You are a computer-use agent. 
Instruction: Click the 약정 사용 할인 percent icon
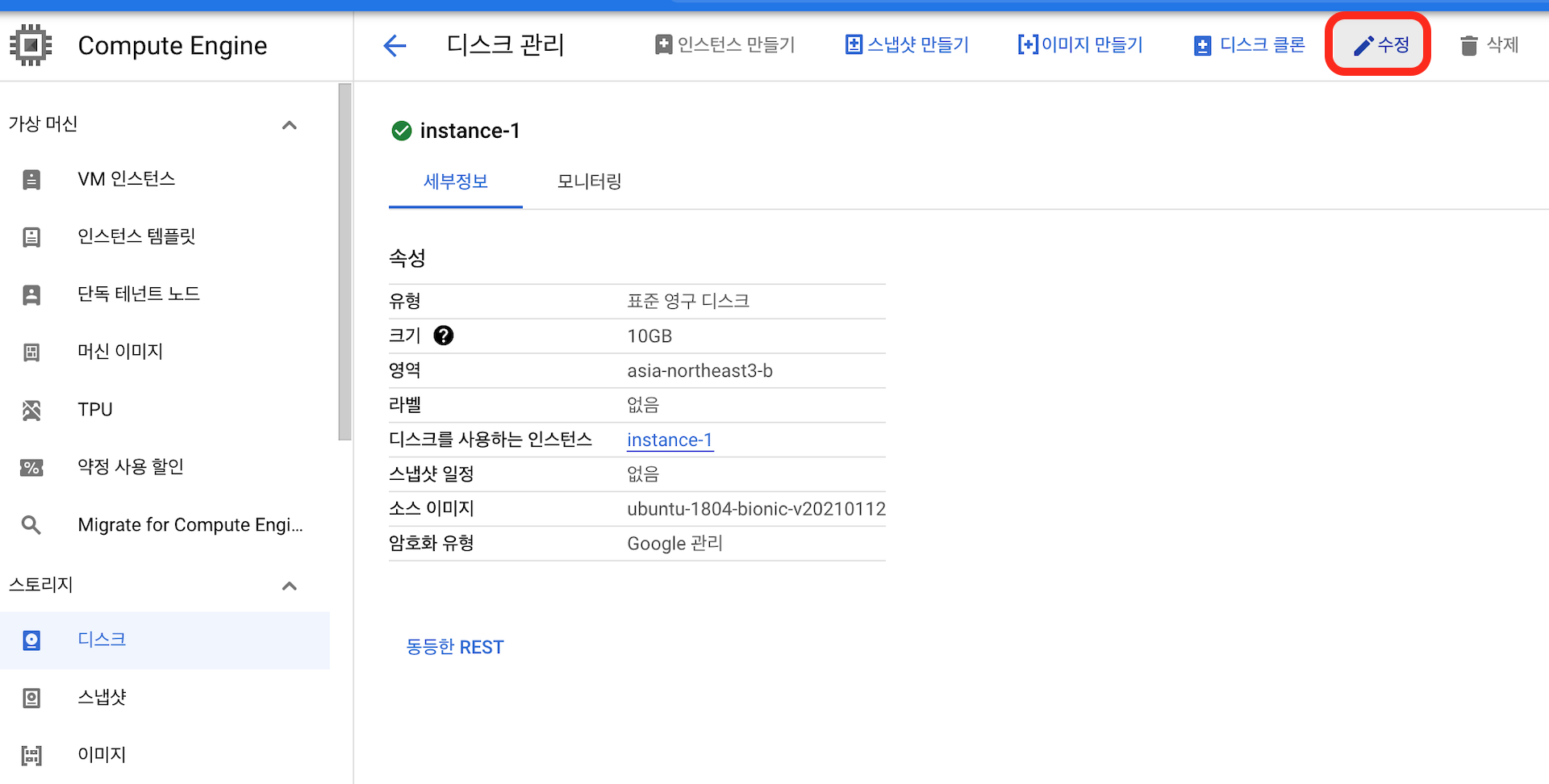(x=31, y=467)
